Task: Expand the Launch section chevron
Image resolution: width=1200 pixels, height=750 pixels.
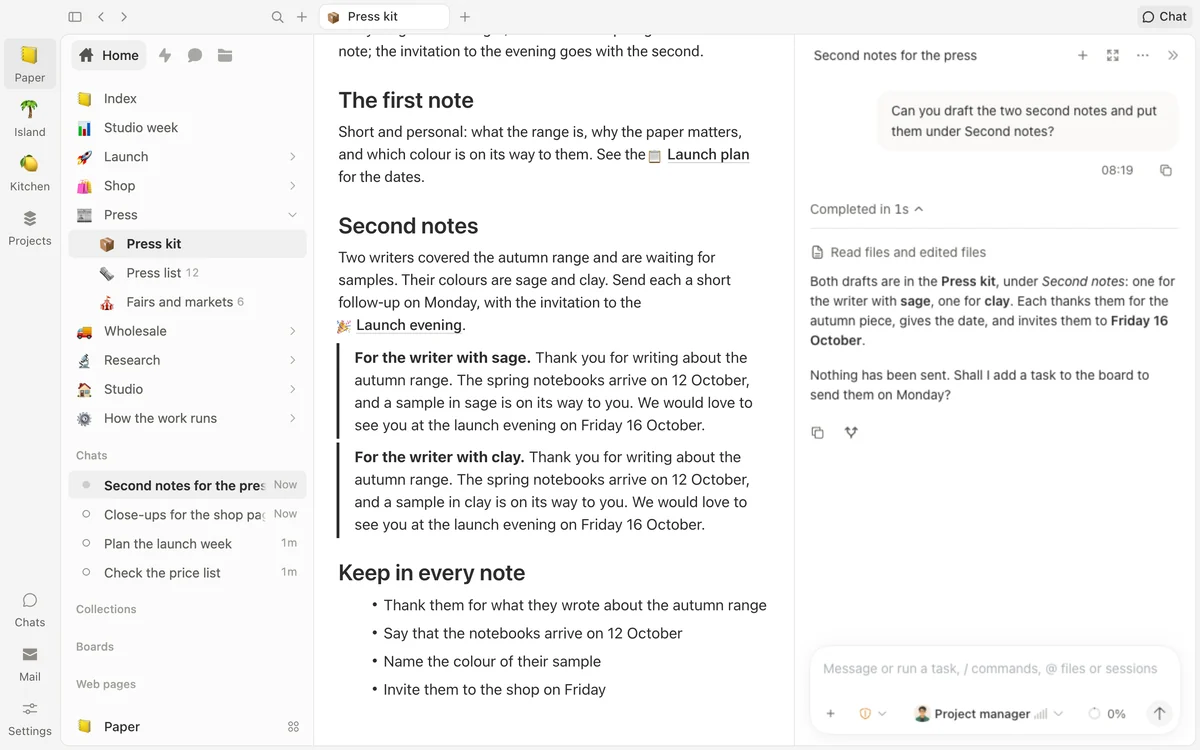Action: (x=292, y=157)
